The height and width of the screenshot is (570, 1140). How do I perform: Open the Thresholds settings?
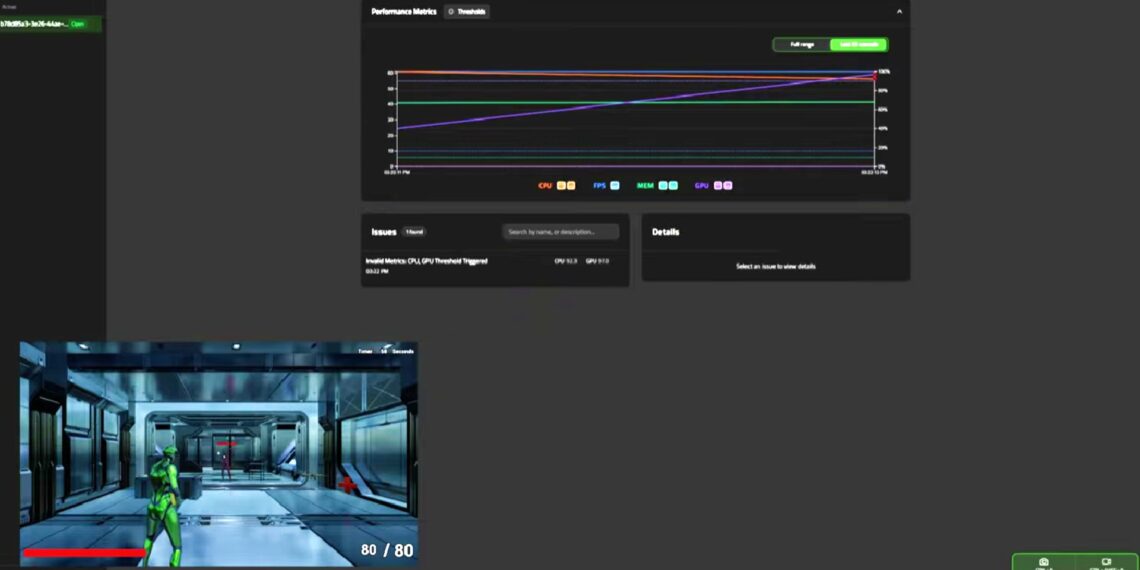pos(466,12)
